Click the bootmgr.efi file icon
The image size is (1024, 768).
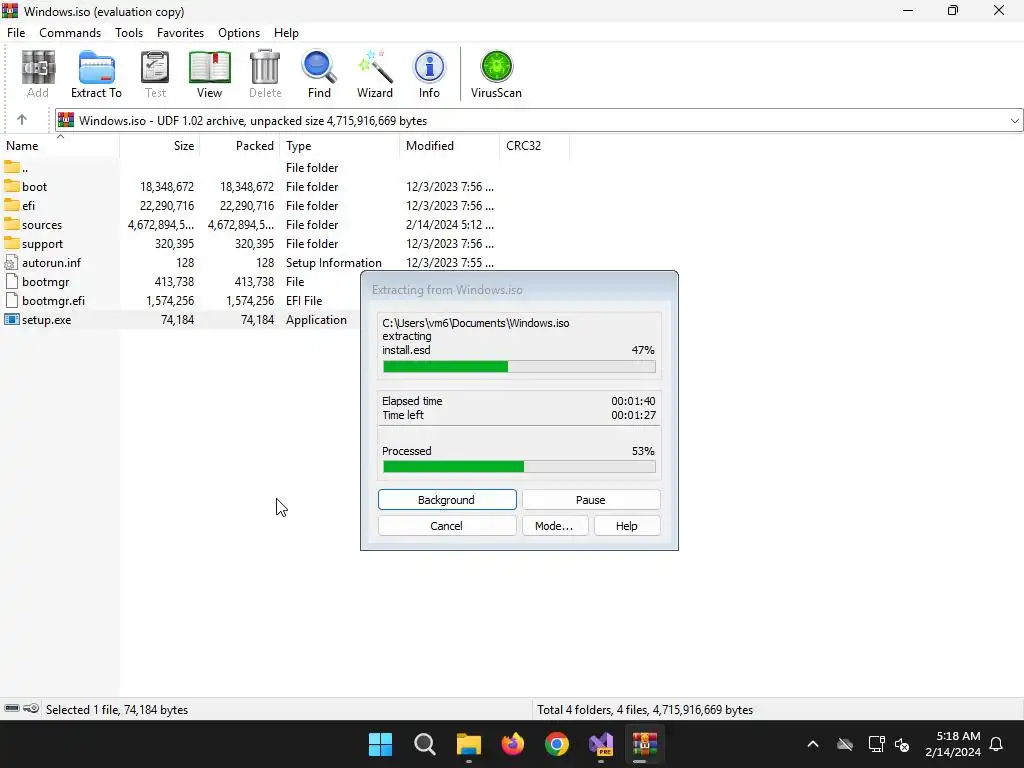pos(11,300)
